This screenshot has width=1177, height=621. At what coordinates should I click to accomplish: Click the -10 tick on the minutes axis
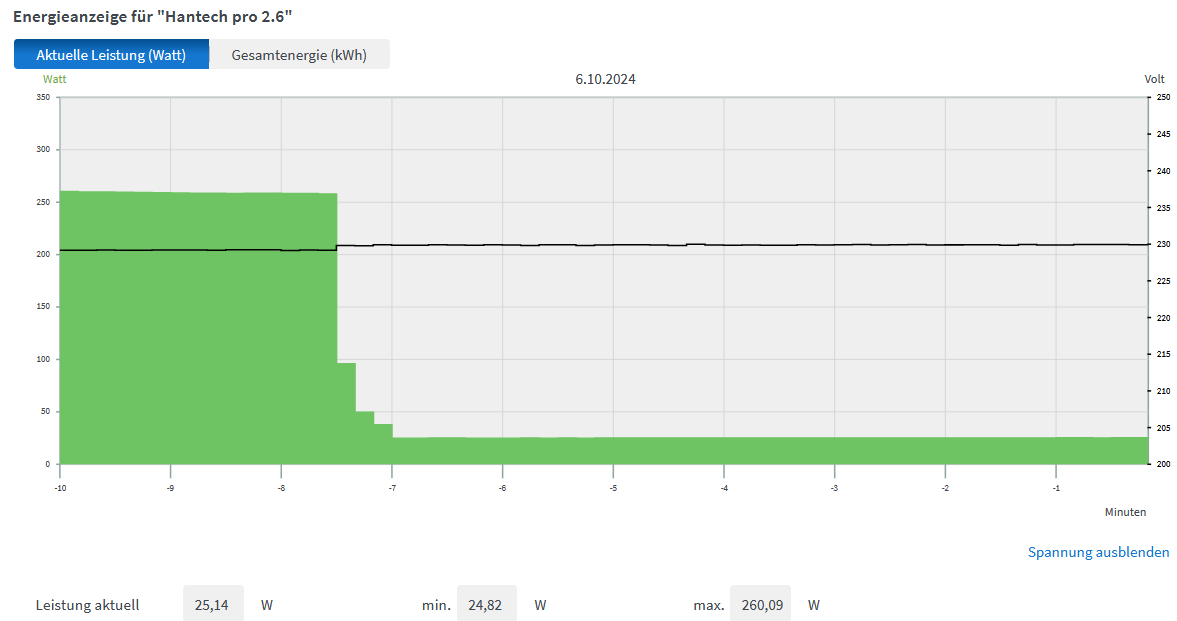(60, 488)
